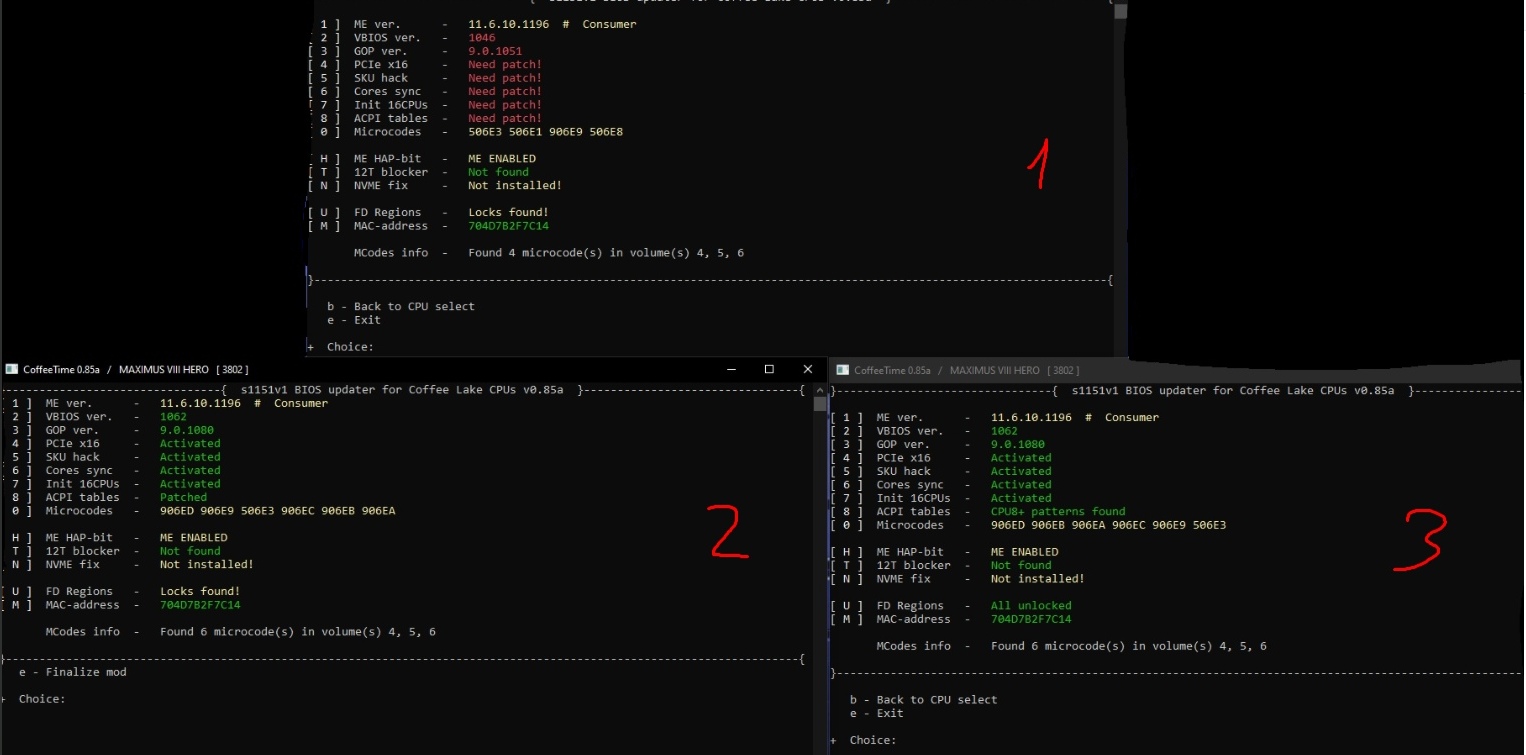Select the left window's "CoffeeTime 0.85a / MAXIMUS VIII HERO" title

[x=135, y=370]
